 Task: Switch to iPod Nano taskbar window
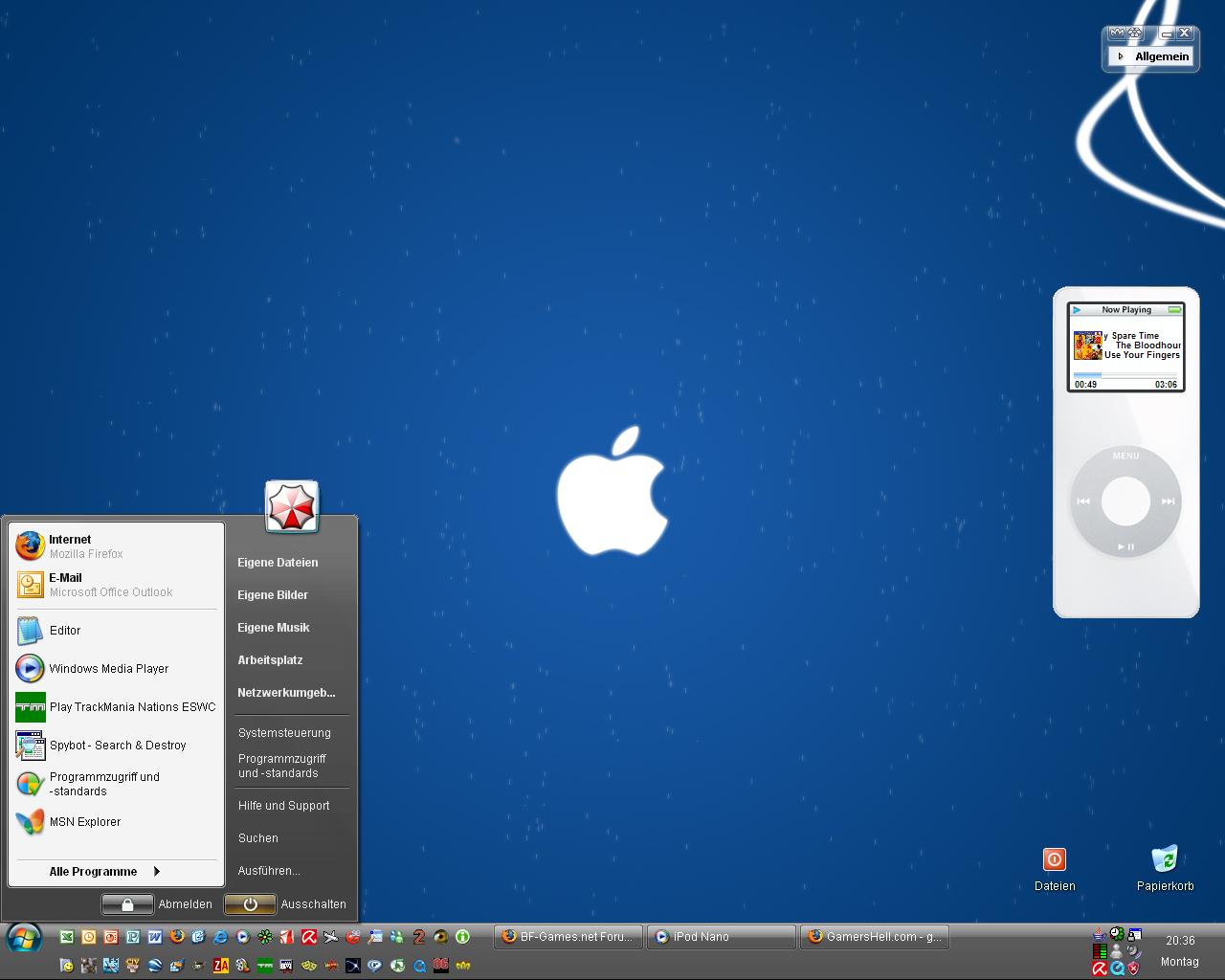point(722,937)
